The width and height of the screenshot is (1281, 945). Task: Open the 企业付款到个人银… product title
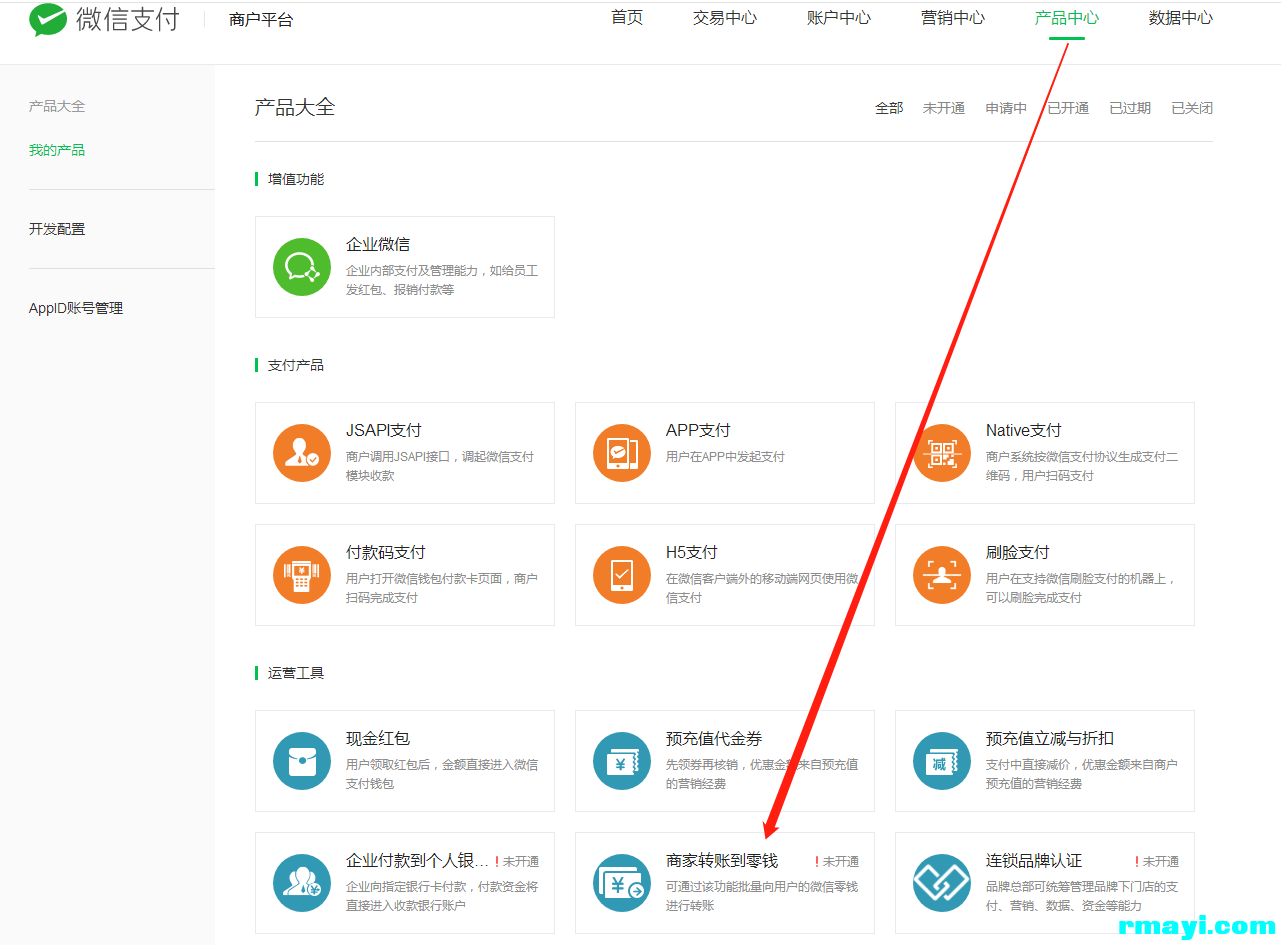(418, 860)
